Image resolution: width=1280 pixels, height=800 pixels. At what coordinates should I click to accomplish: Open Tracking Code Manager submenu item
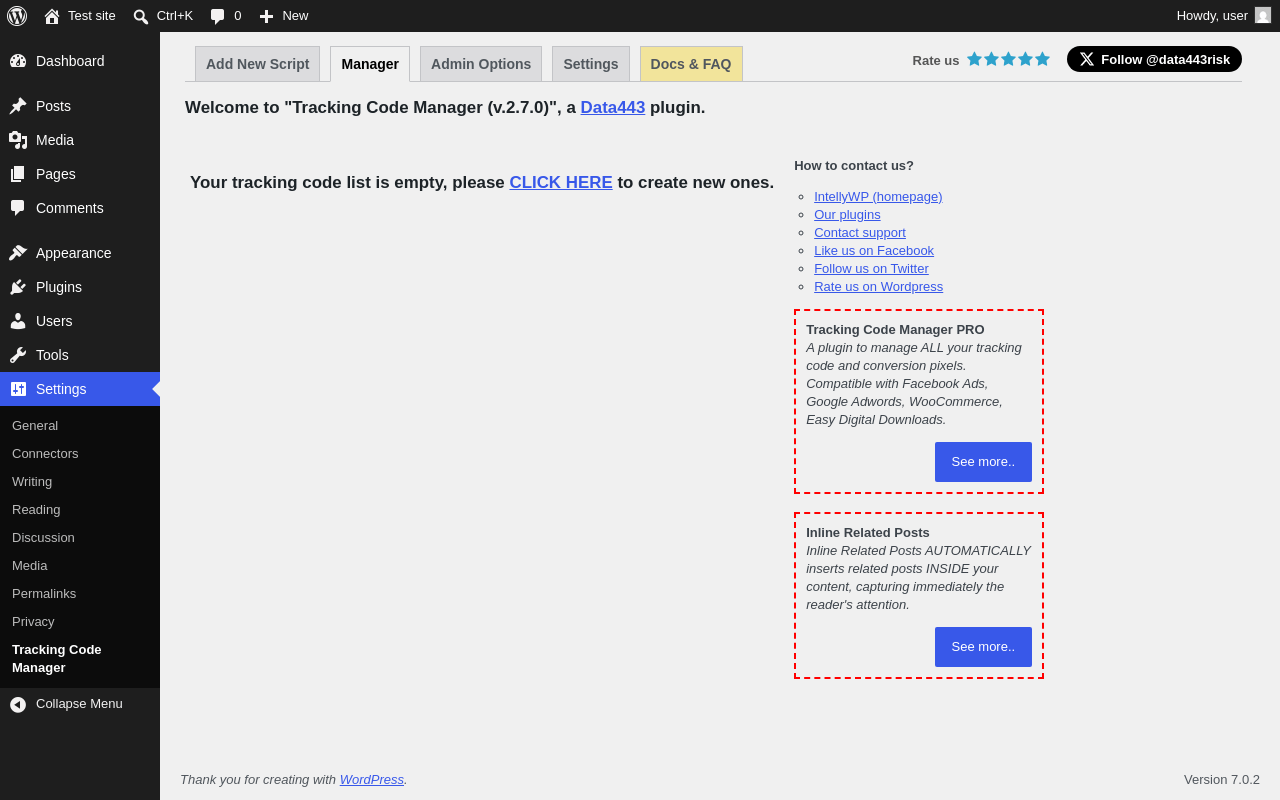80,659
